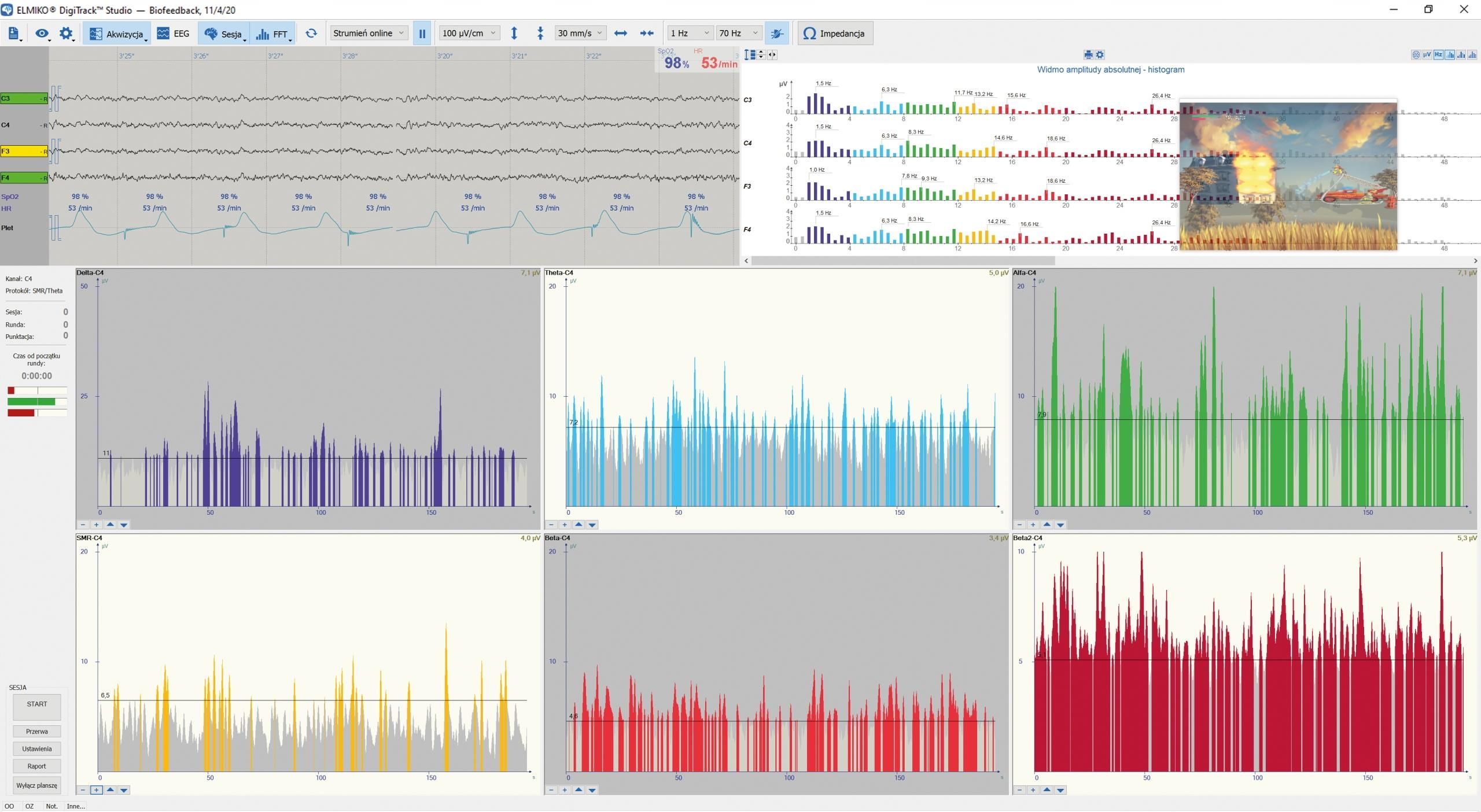Expand the 30 mm/s speed dropdown

(580, 34)
